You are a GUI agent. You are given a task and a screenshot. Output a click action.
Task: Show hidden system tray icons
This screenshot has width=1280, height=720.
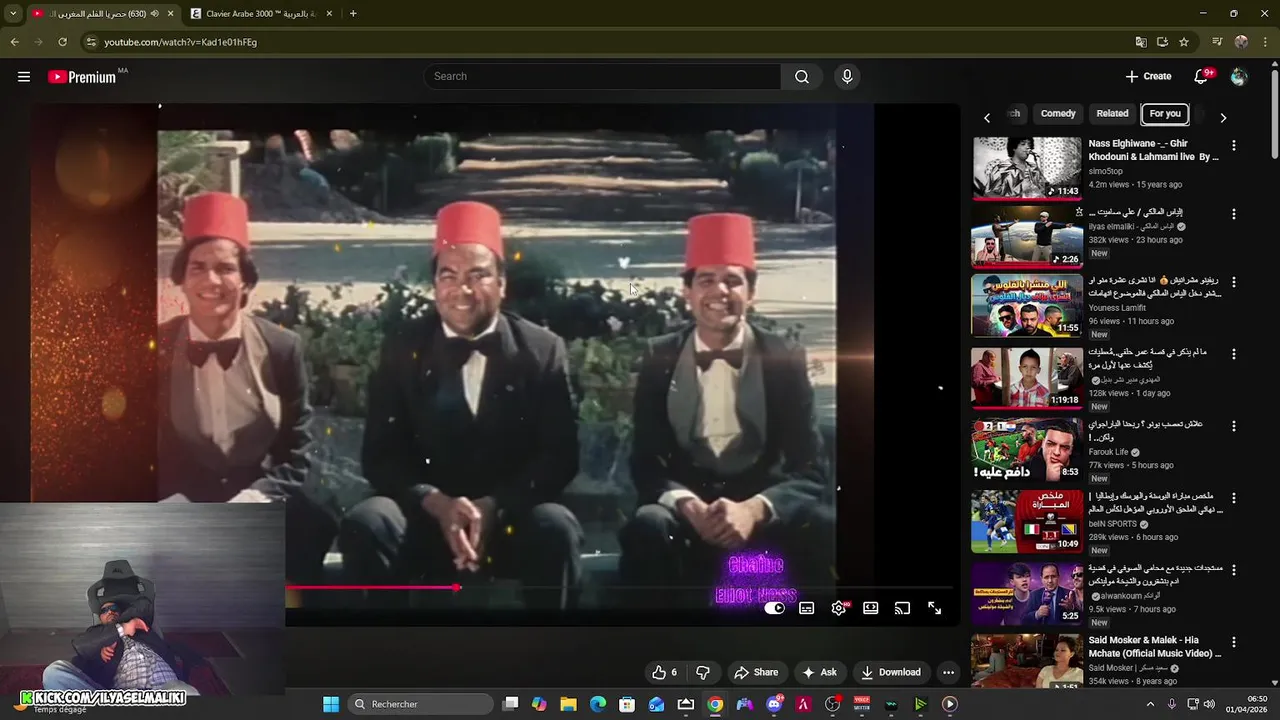[1150, 704]
